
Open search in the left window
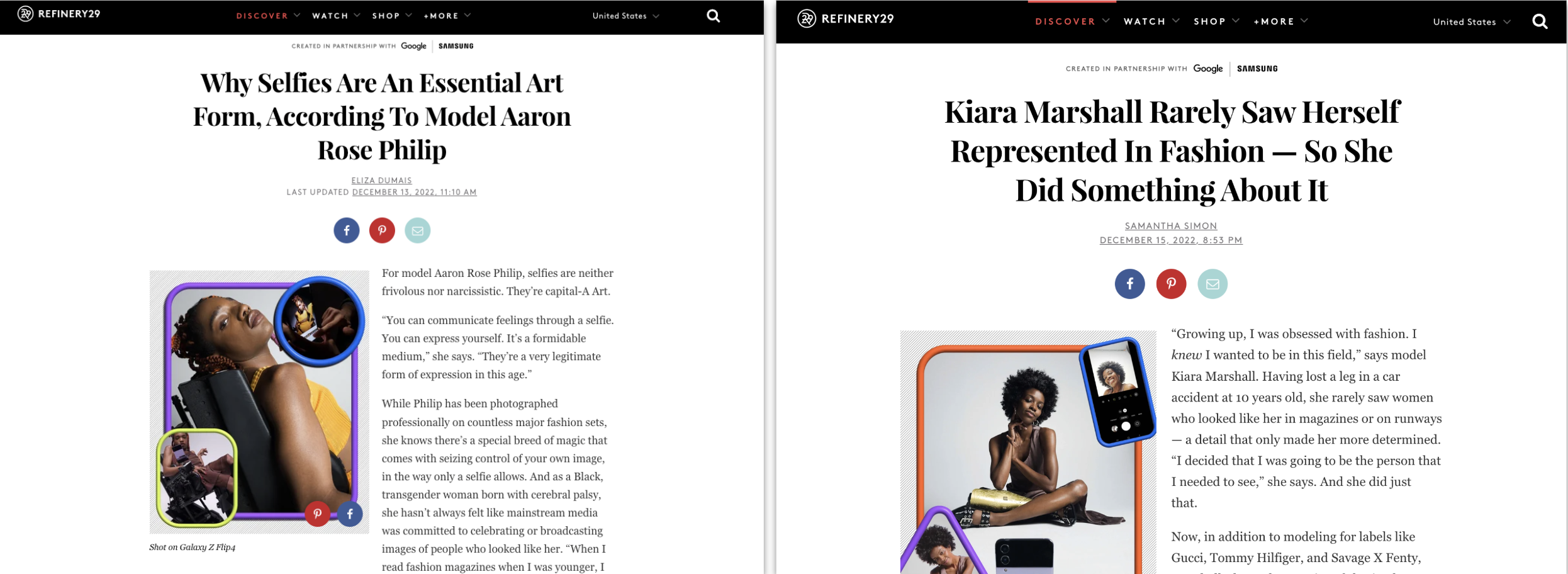point(713,16)
